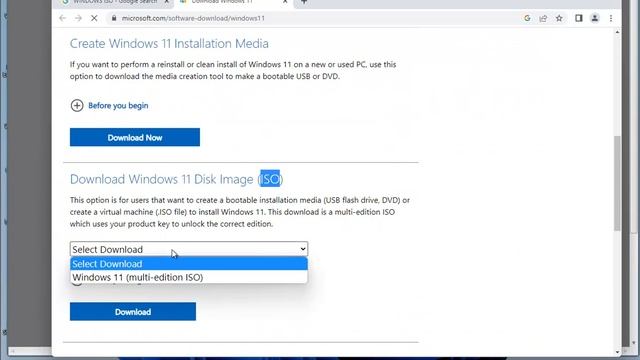Expand Before you begin plus icon
Viewport: 640px width, 360px height.
[x=77, y=105]
